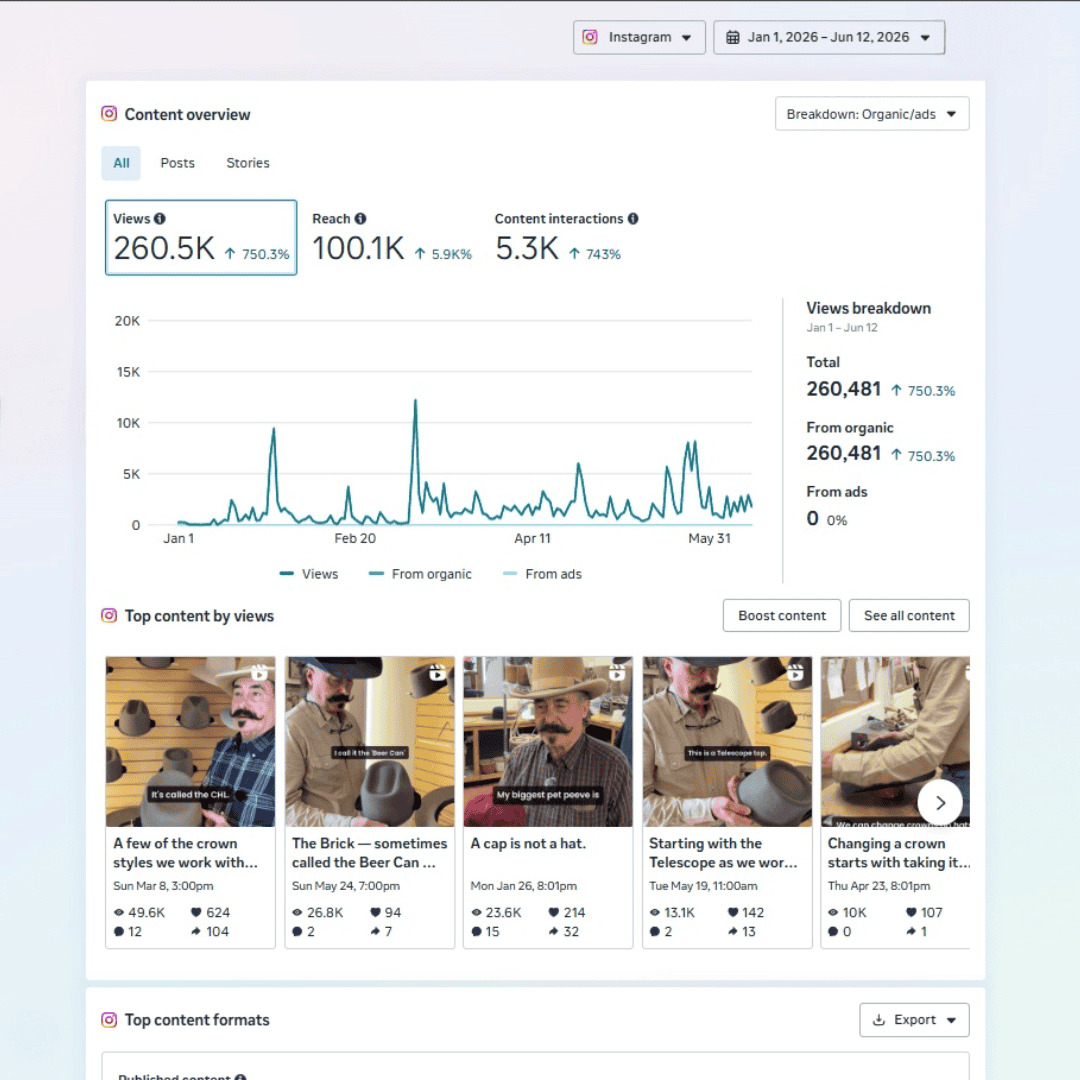
Task: Switch to the Posts tab
Action: (x=178, y=163)
